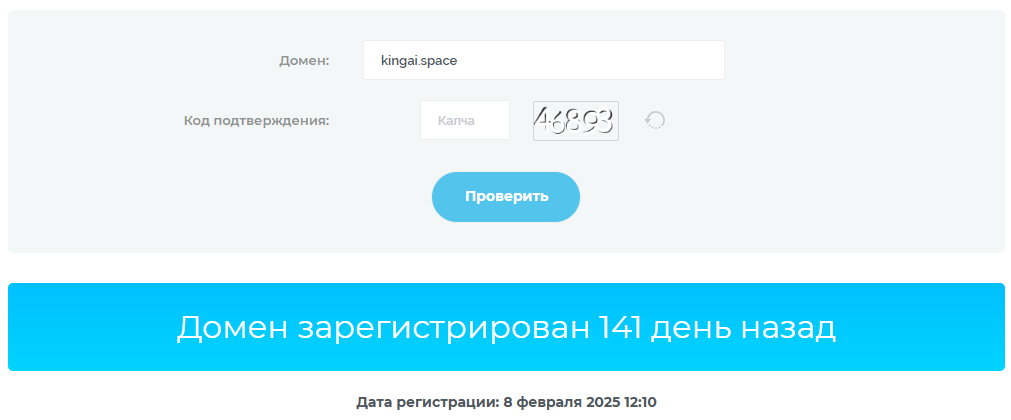Image resolution: width=1011 pixels, height=420 pixels.
Task: Click the captcha image showing 46893
Action: click(x=576, y=121)
